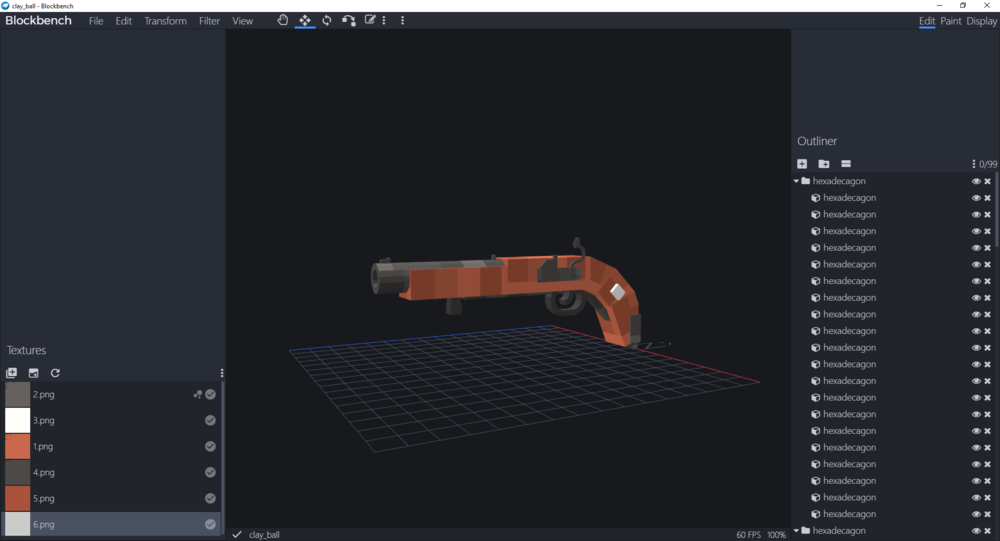Click the clay_ball project name in status bar
1000x541 pixels.
[x=264, y=535]
